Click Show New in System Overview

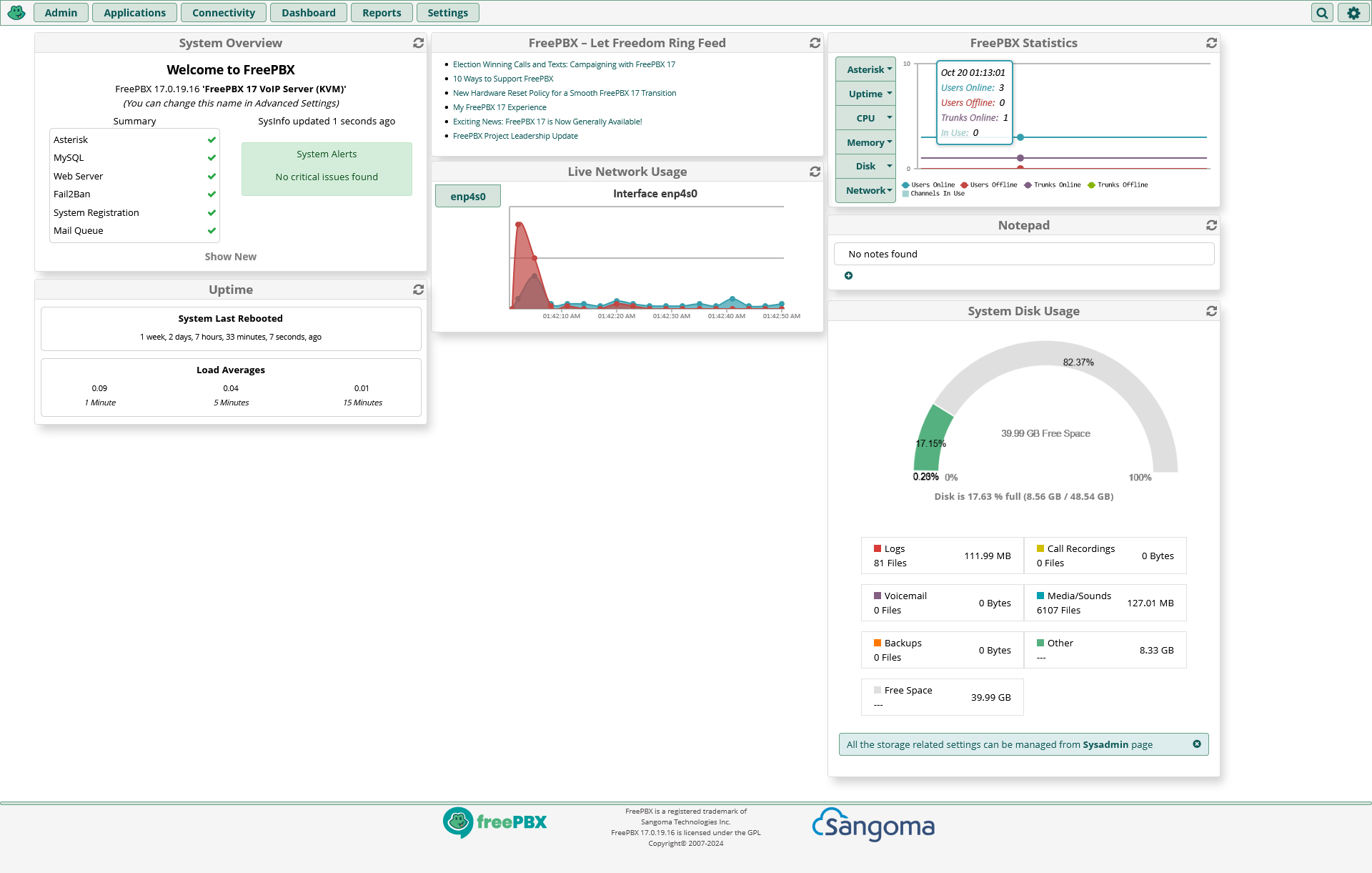coord(230,257)
